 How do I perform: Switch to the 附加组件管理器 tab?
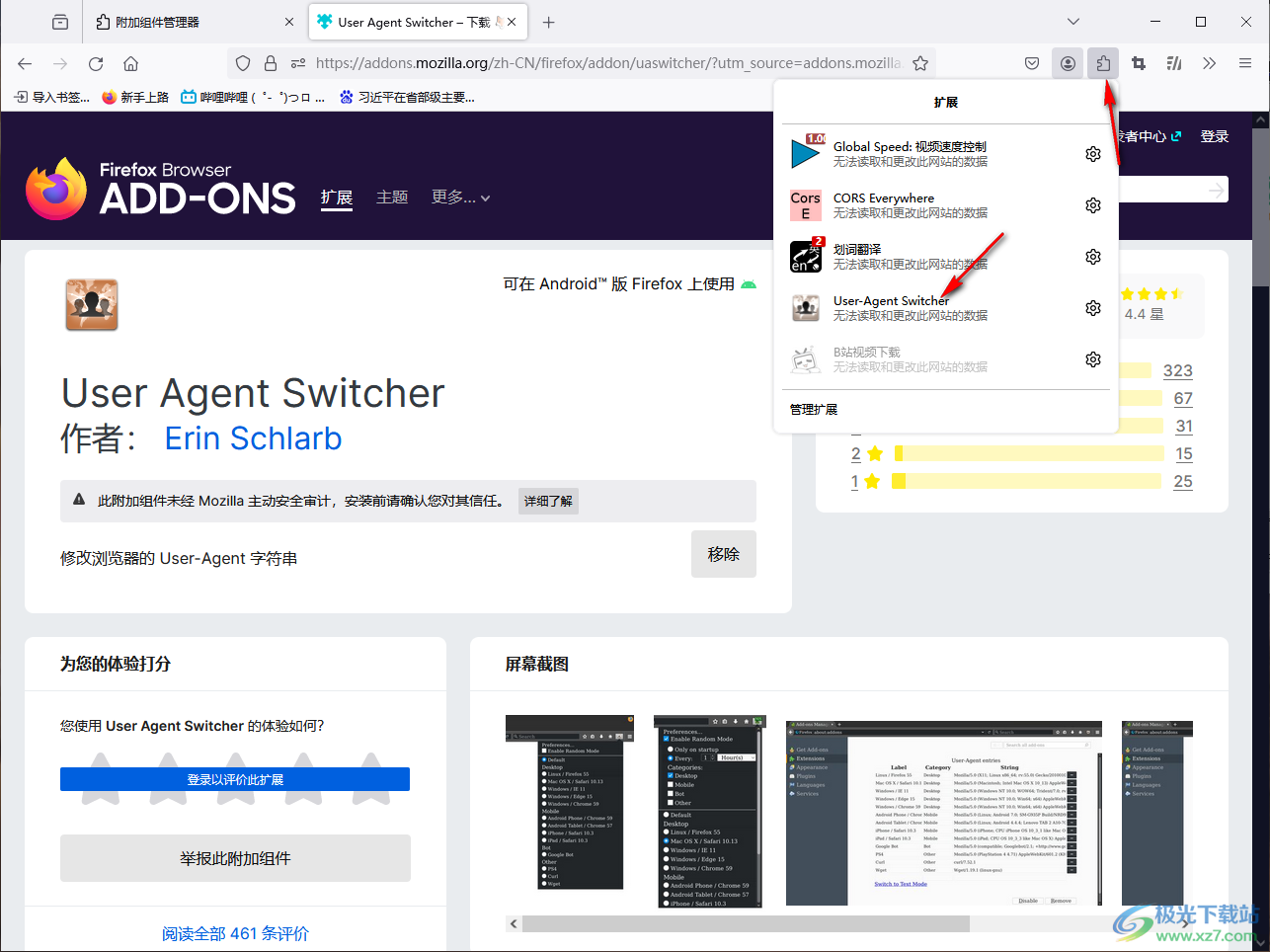[195, 22]
